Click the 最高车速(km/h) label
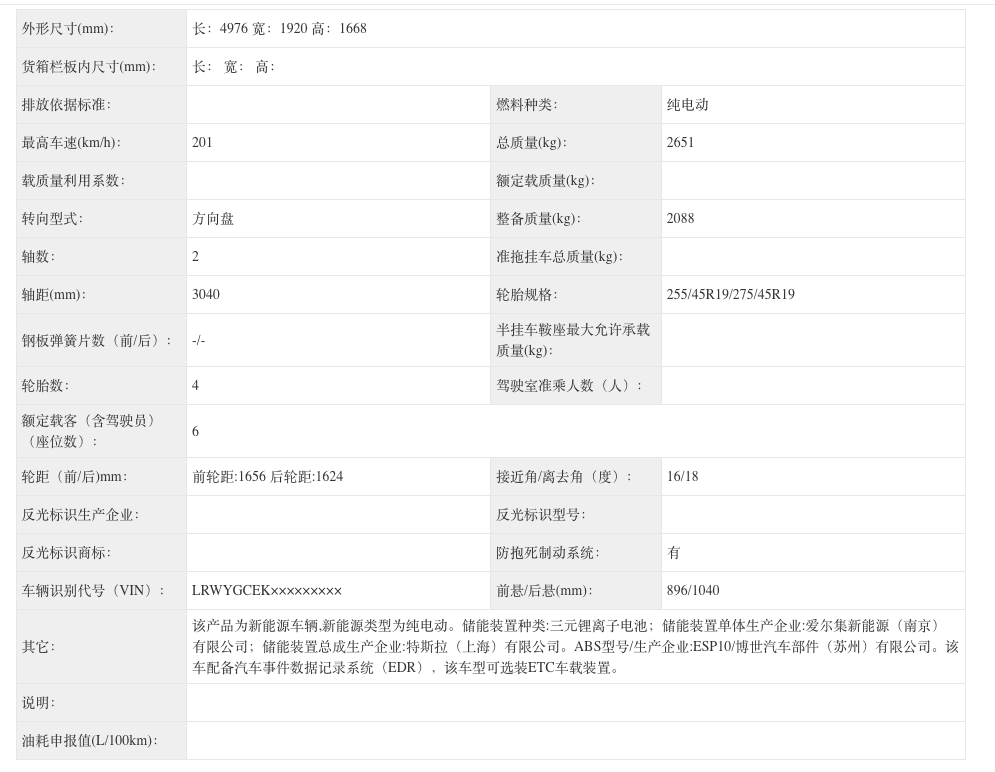 [71, 143]
